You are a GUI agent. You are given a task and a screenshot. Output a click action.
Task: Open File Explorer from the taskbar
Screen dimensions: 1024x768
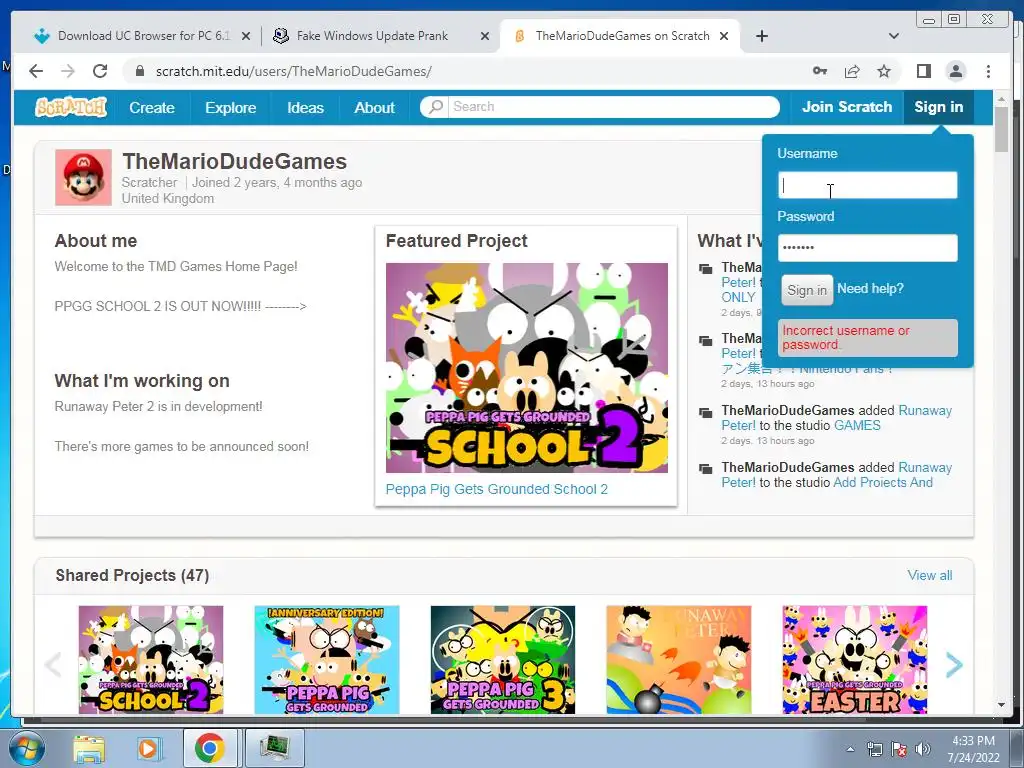[x=89, y=748]
